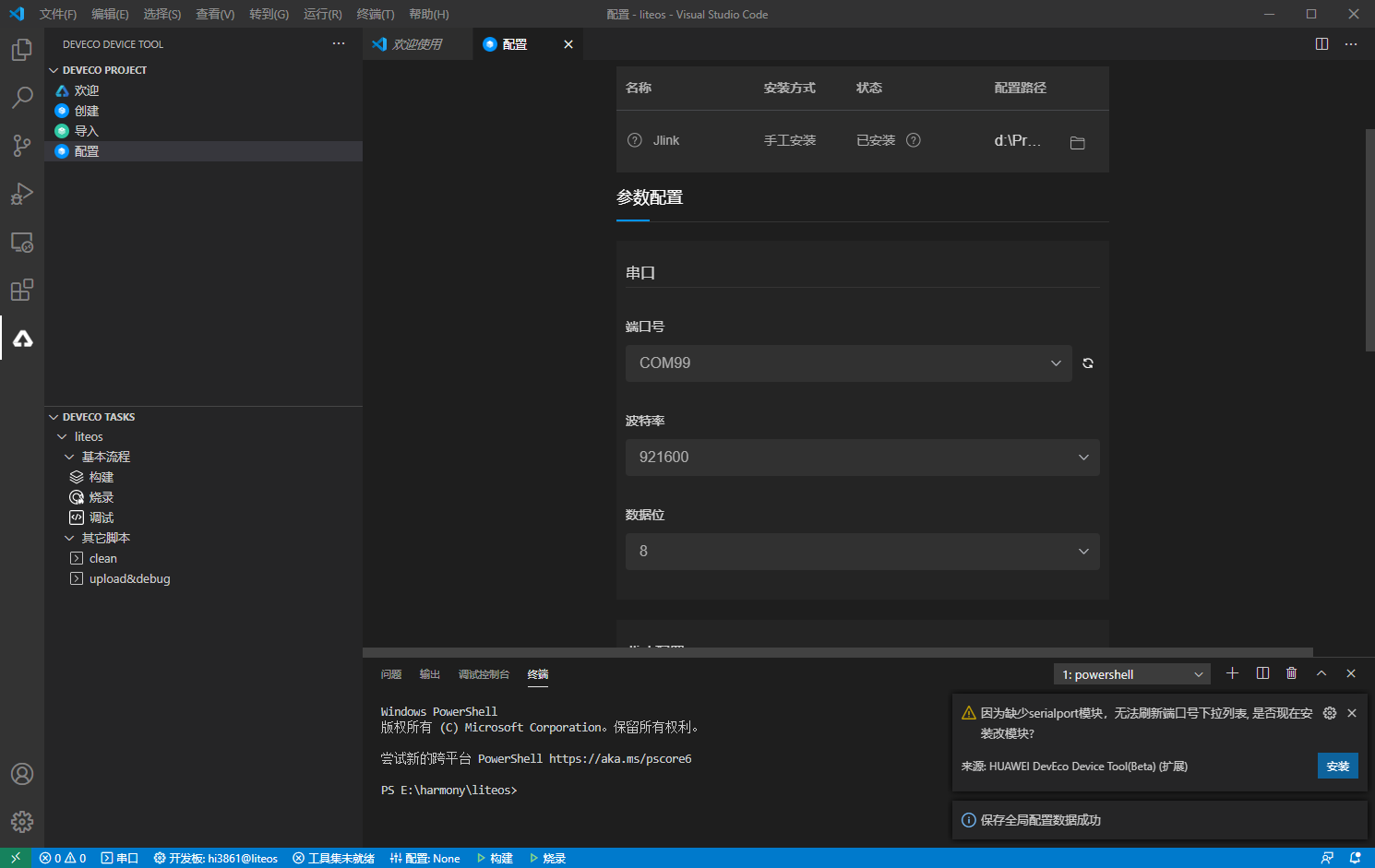Open the 终端(T) menu
The image size is (1375, 868).
pyautogui.click(x=376, y=14)
